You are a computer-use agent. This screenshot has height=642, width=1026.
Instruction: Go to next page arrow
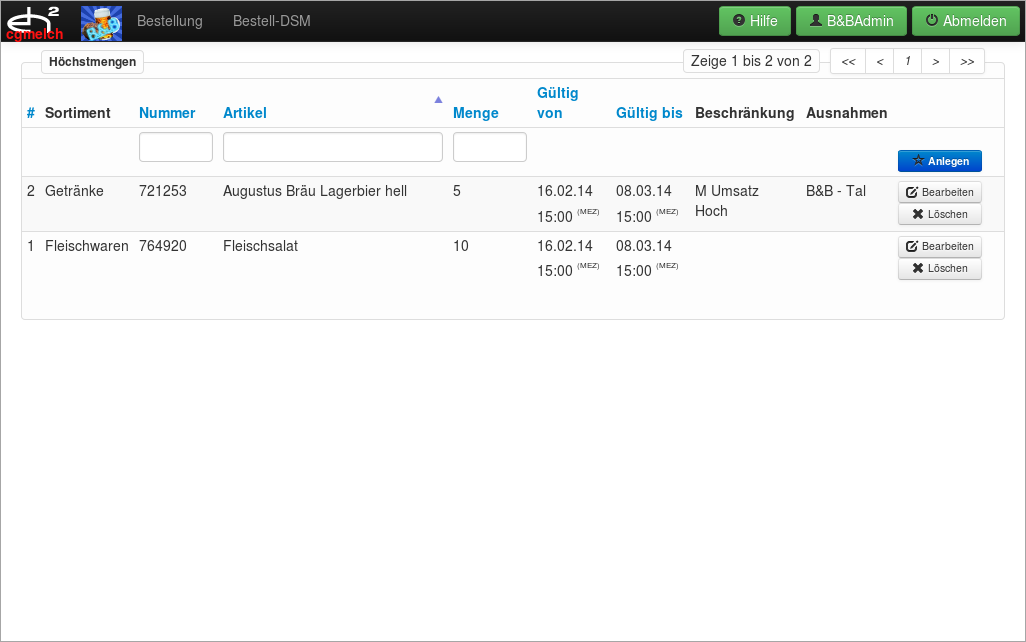point(935,62)
